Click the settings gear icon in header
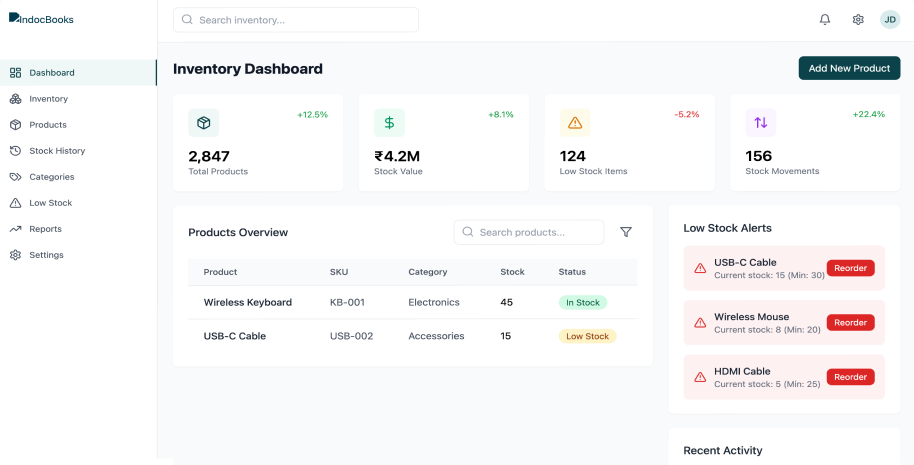This screenshot has height=465, width=914. point(858,20)
